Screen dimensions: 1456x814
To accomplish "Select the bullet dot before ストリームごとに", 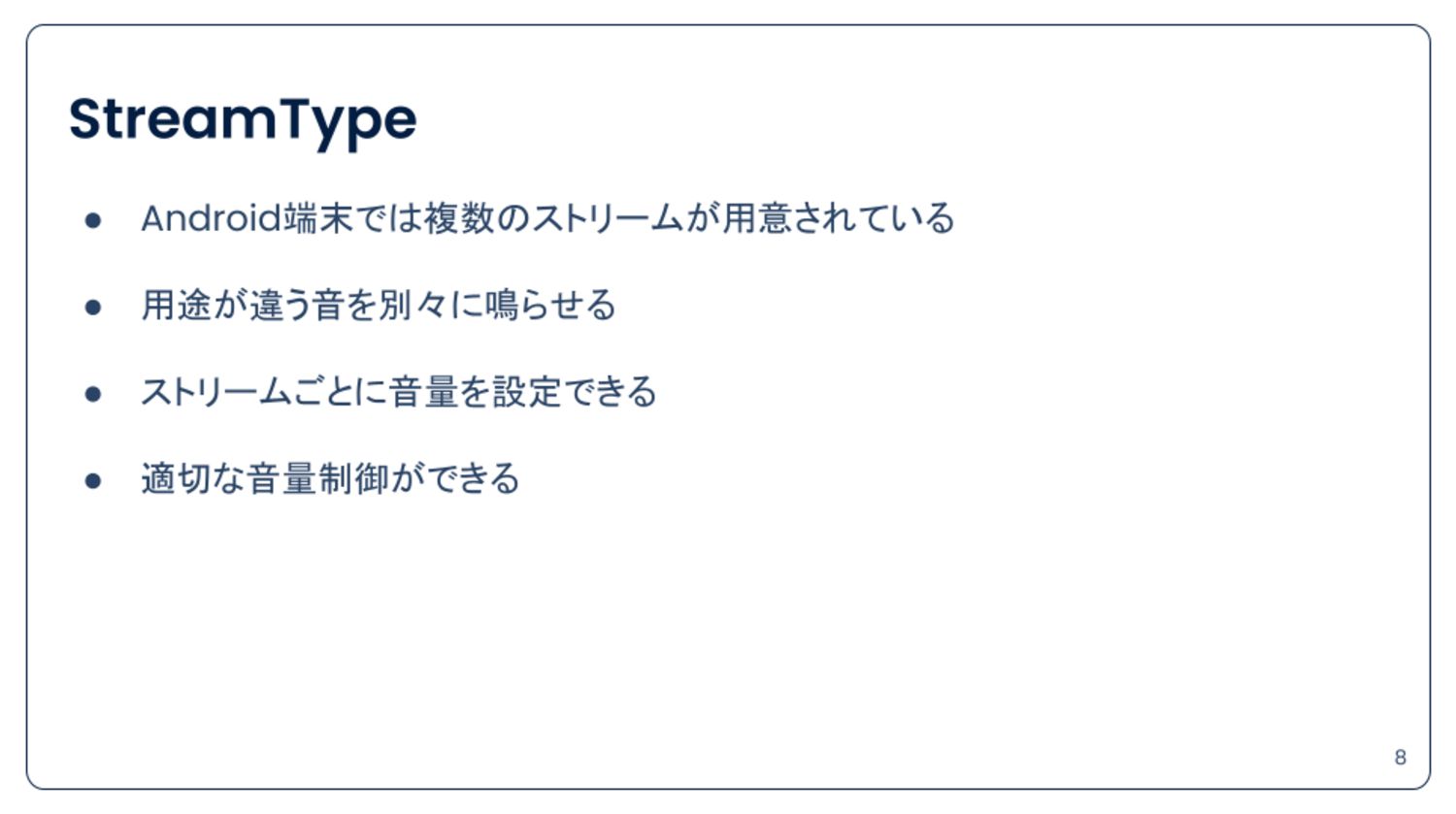I will 93,394.
